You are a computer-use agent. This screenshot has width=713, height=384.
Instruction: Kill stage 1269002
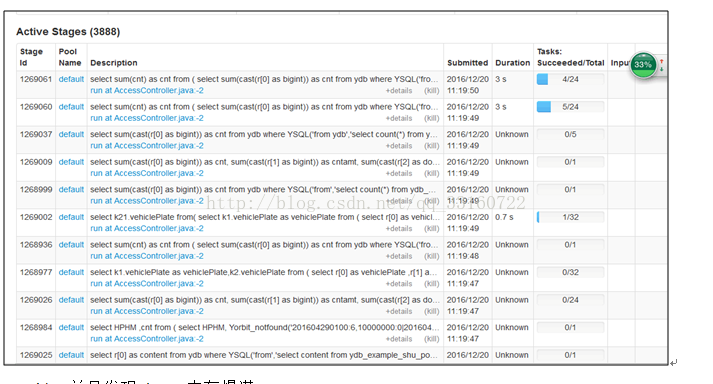pos(432,228)
